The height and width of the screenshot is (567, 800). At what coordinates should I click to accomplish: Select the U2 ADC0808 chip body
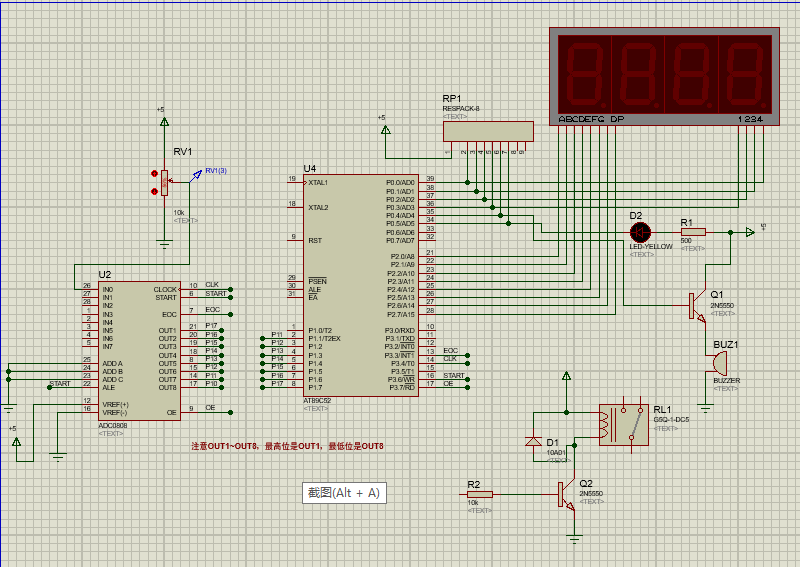click(139, 351)
